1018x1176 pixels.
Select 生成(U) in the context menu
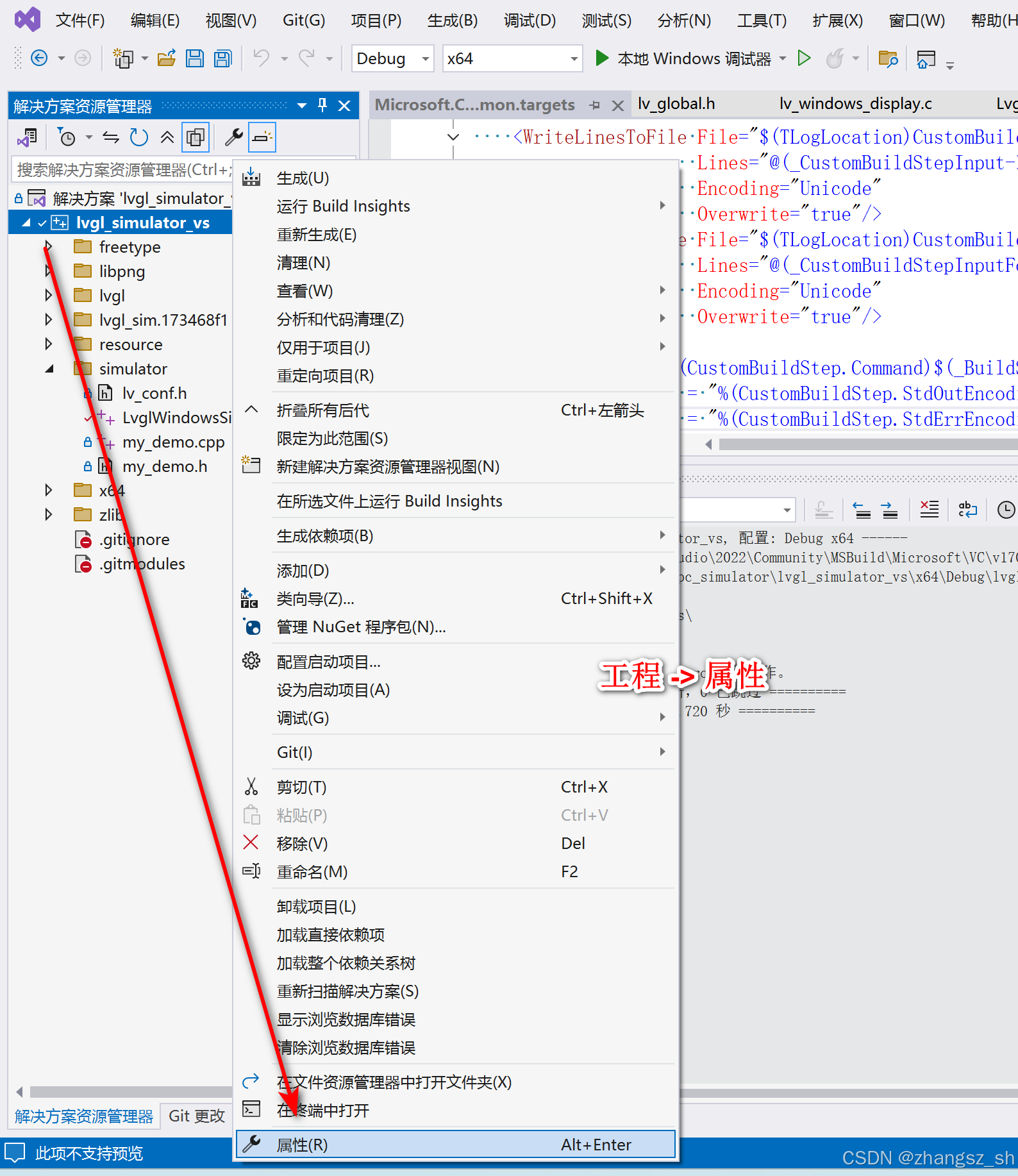(x=456, y=178)
